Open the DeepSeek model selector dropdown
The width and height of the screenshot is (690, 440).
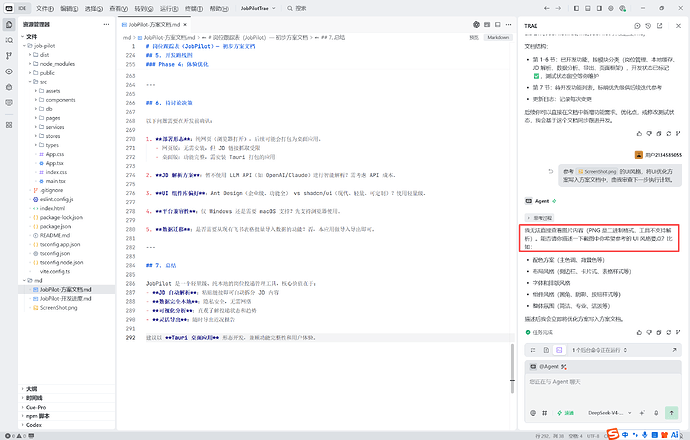tap(610, 413)
